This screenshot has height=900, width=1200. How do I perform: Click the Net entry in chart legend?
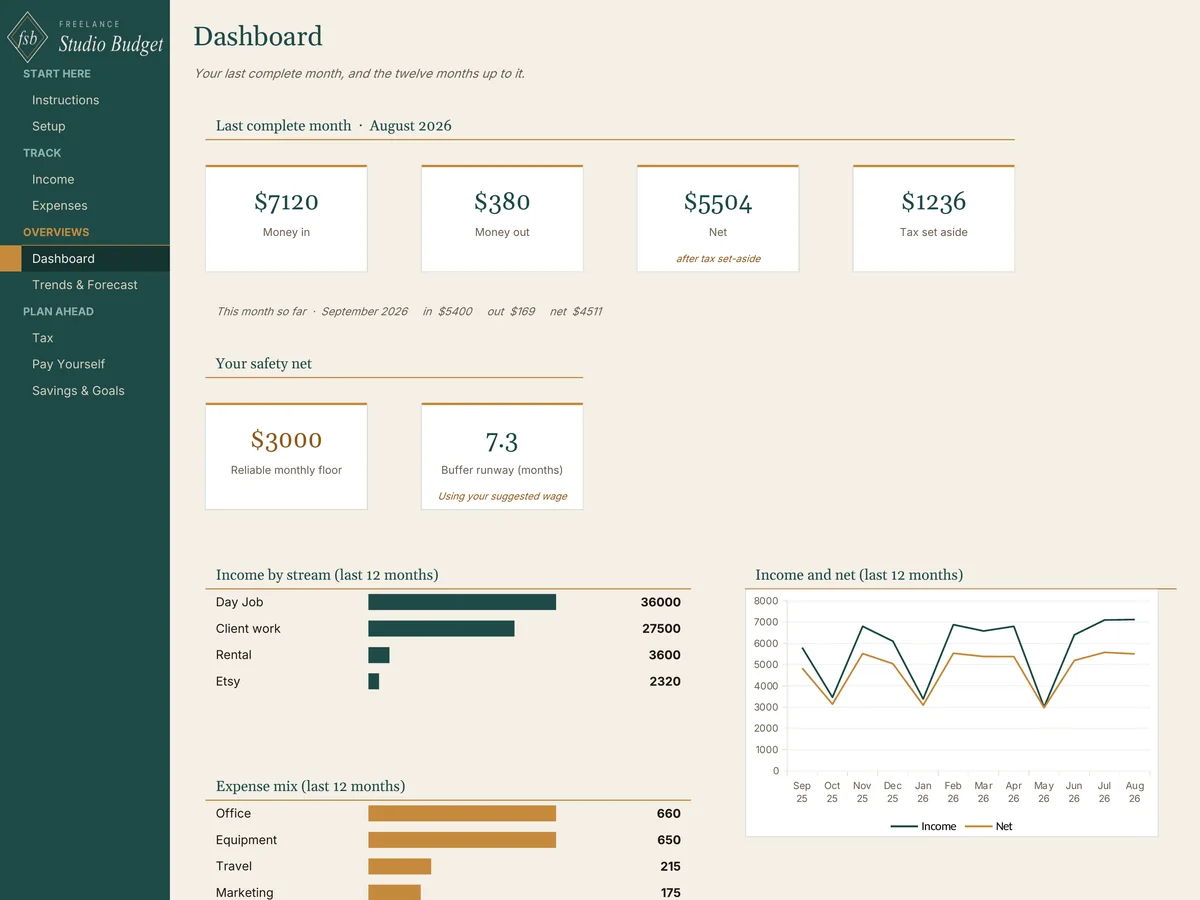point(990,827)
